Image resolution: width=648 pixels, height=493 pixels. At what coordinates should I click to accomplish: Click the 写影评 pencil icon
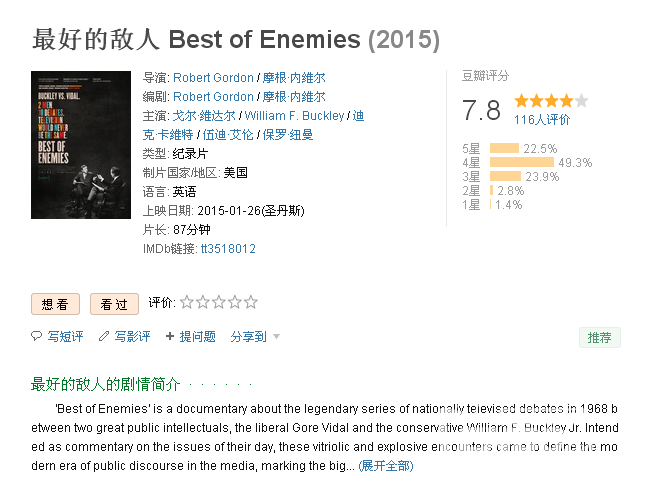104,336
